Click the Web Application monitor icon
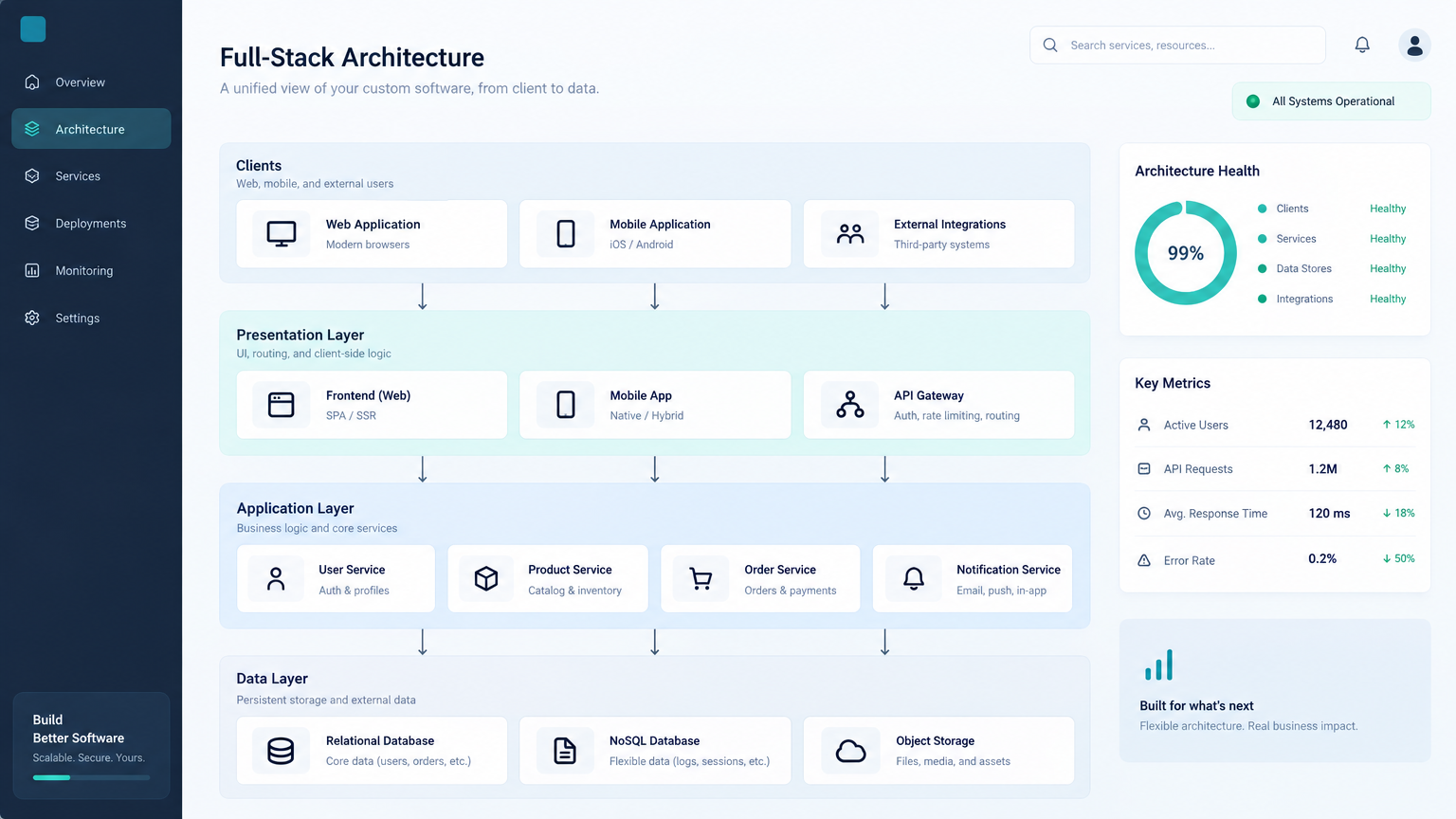The height and width of the screenshot is (819, 1456). tap(282, 234)
